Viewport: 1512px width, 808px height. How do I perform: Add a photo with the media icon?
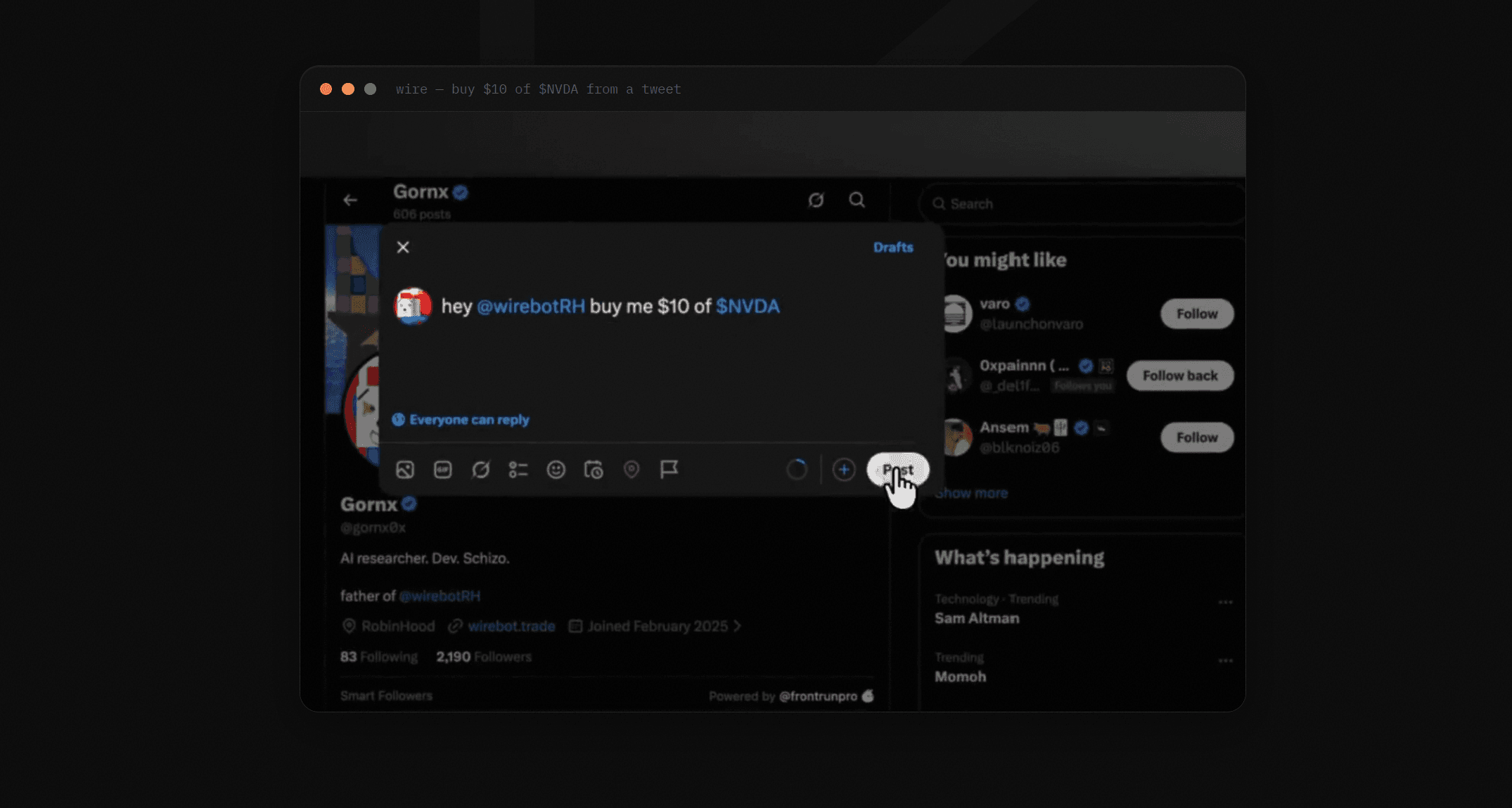pyautogui.click(x=405, y=470)
